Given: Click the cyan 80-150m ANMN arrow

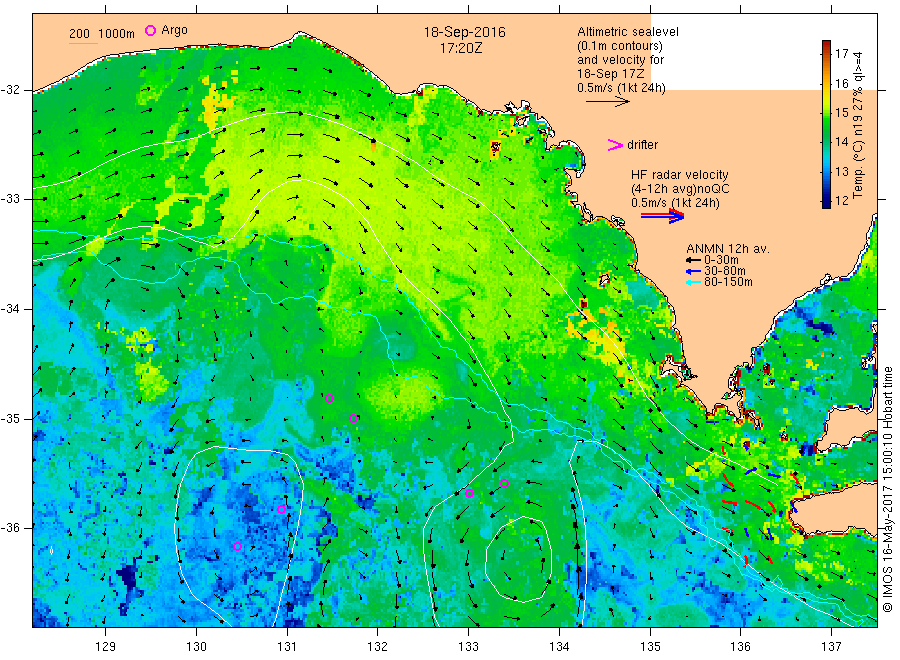Looking at the screenshot, I should click(x=693, y=282).
